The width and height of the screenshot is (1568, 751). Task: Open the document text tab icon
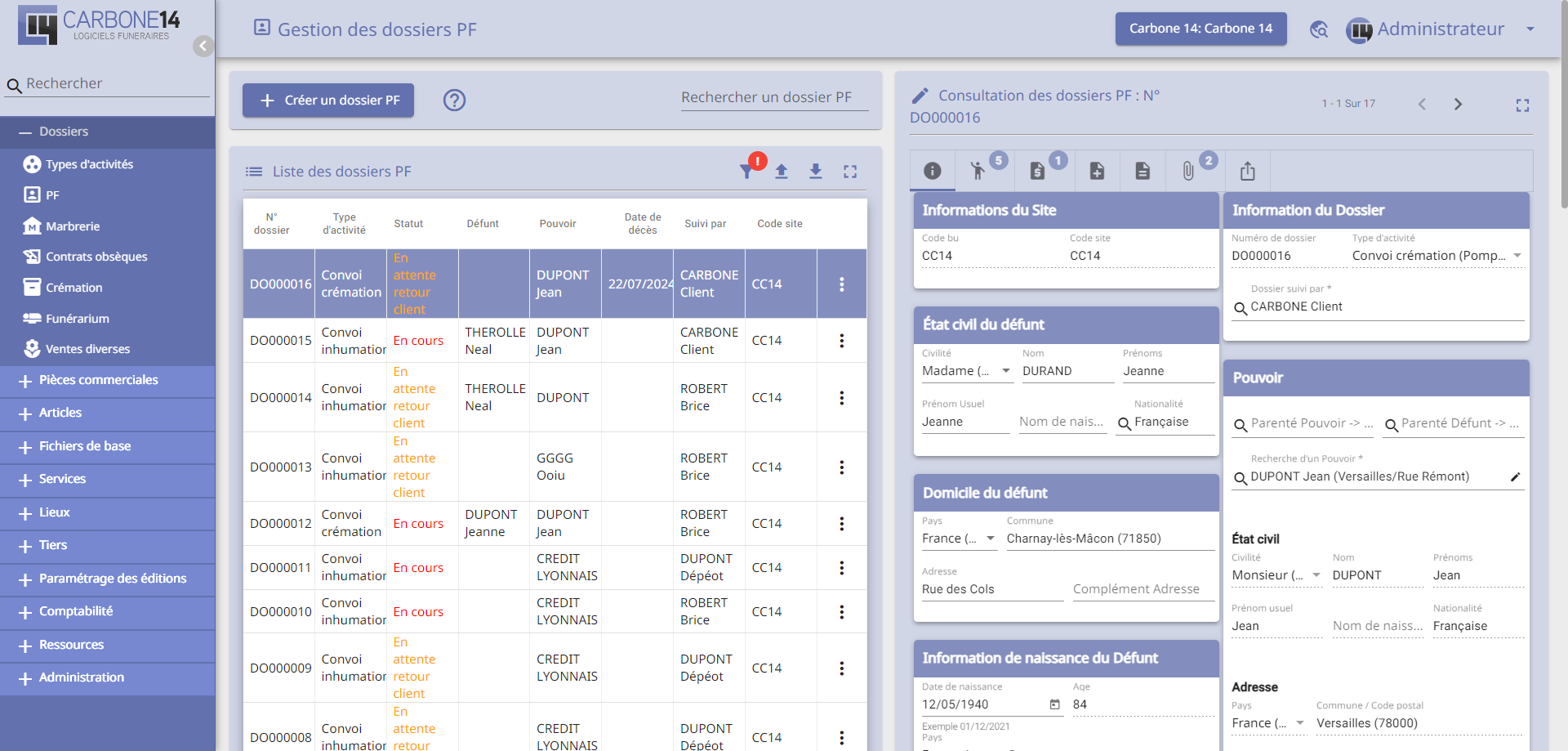coord(1143,171)
